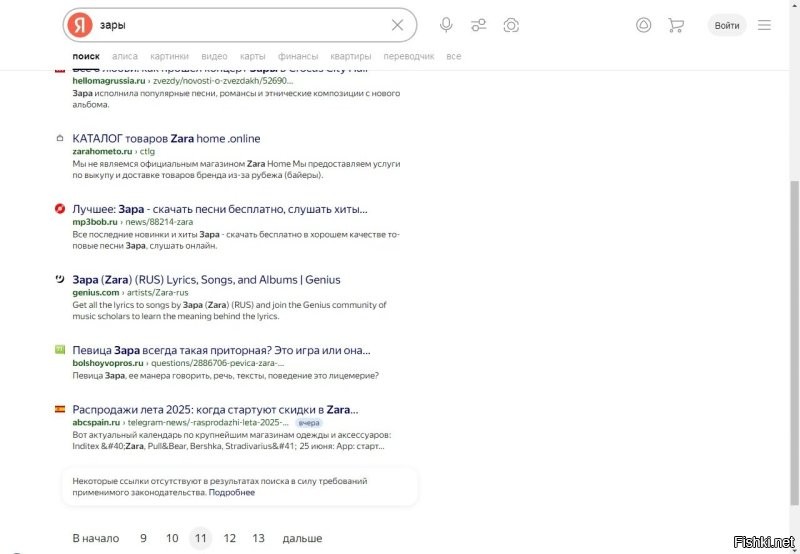This screenshot has width=800, height=554.
Task: Click genius.com site link
Action: click(x=95, y=292)
